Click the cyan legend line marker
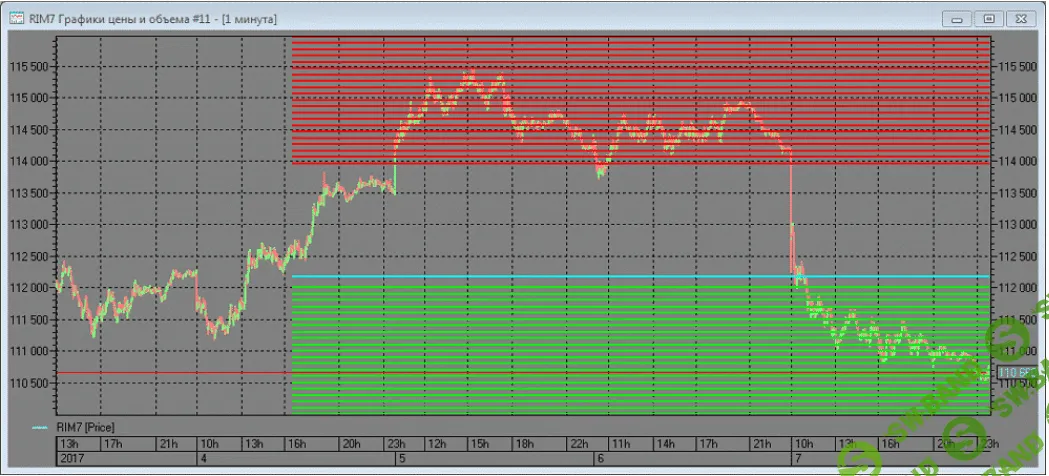 tap(40, 427)
